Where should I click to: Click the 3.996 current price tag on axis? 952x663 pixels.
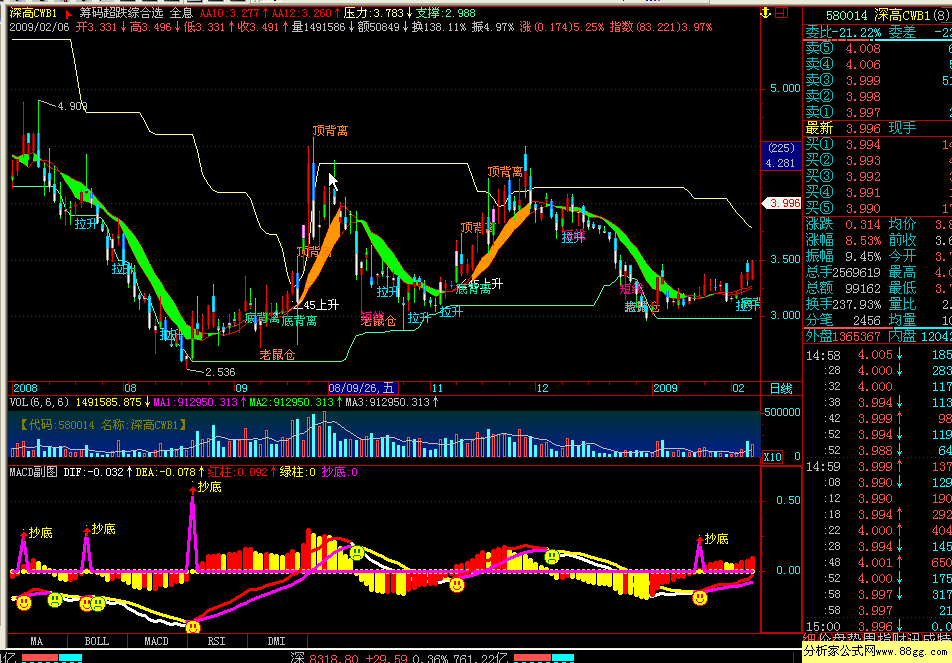click(781, 203)
